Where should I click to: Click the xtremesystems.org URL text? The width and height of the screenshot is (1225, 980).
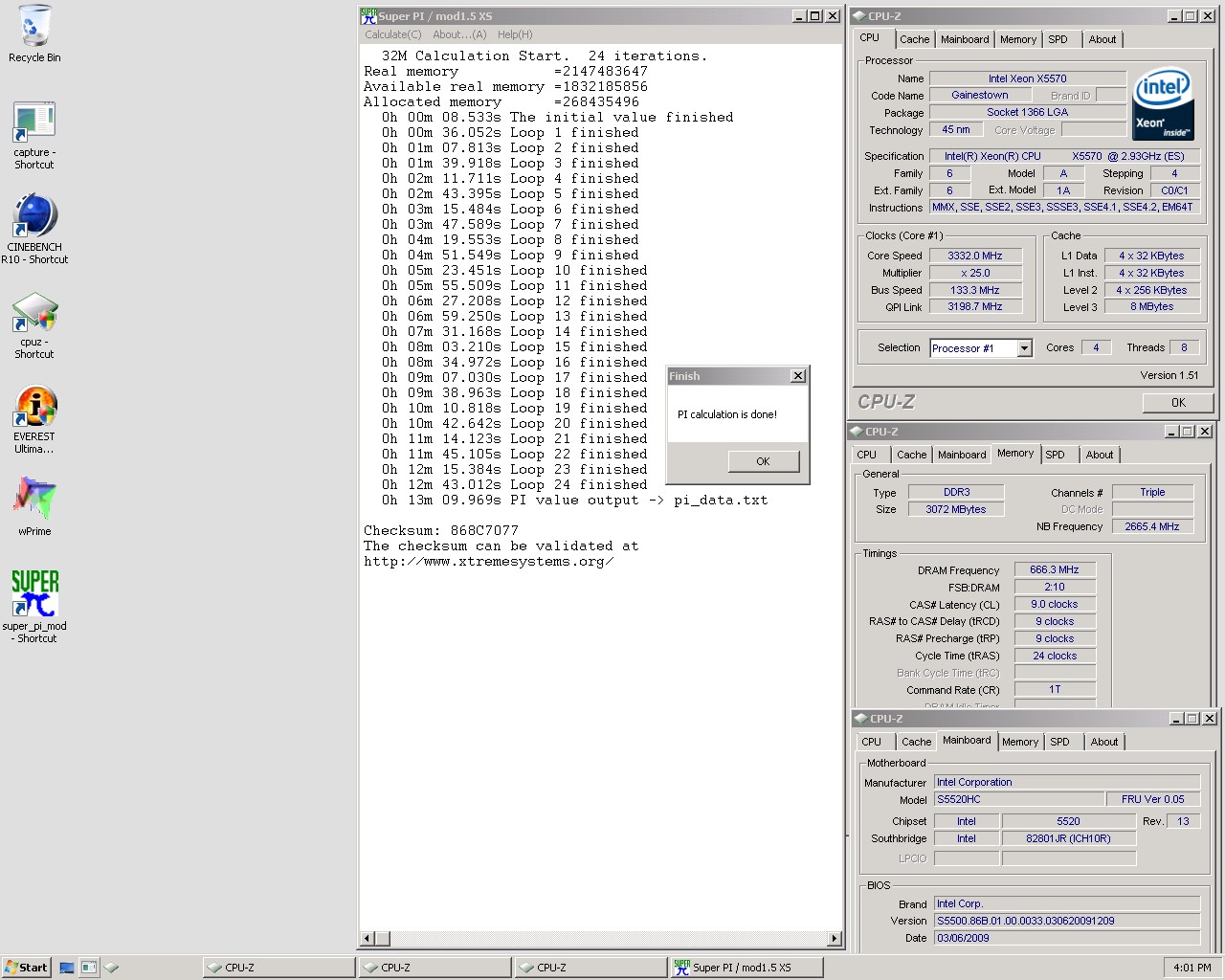[x=488, y=561]
